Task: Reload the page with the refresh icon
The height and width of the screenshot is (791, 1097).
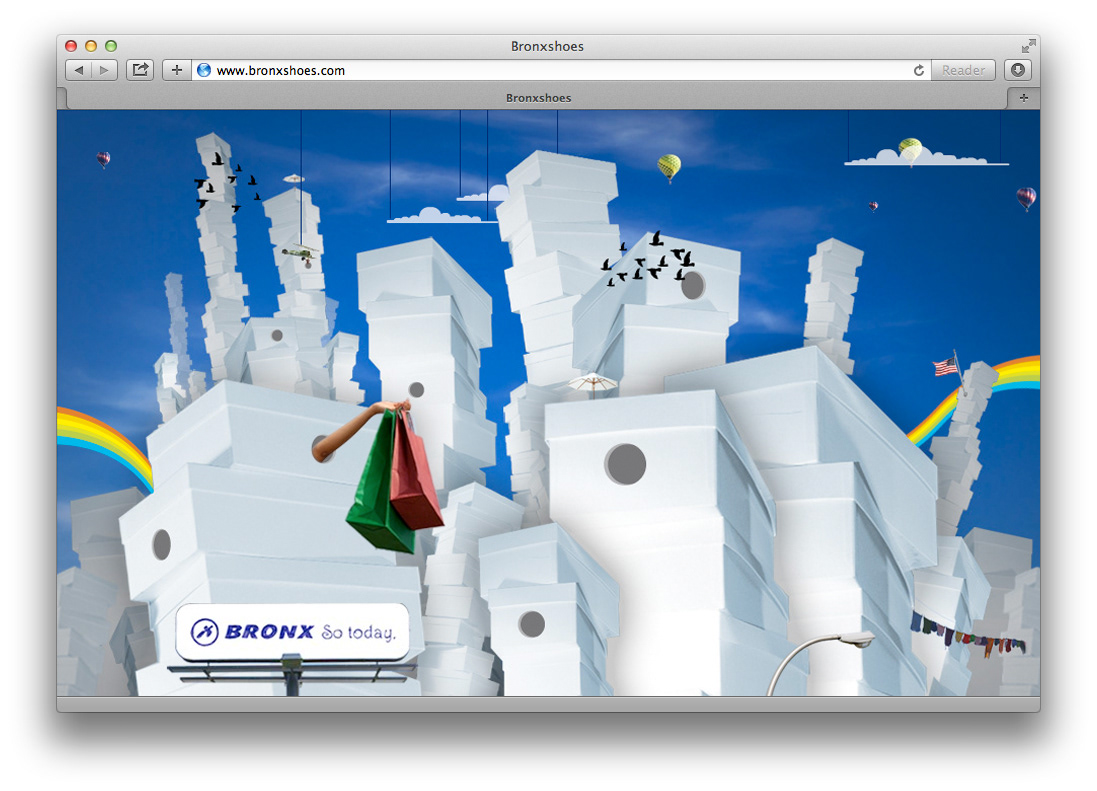Action: 919,70
